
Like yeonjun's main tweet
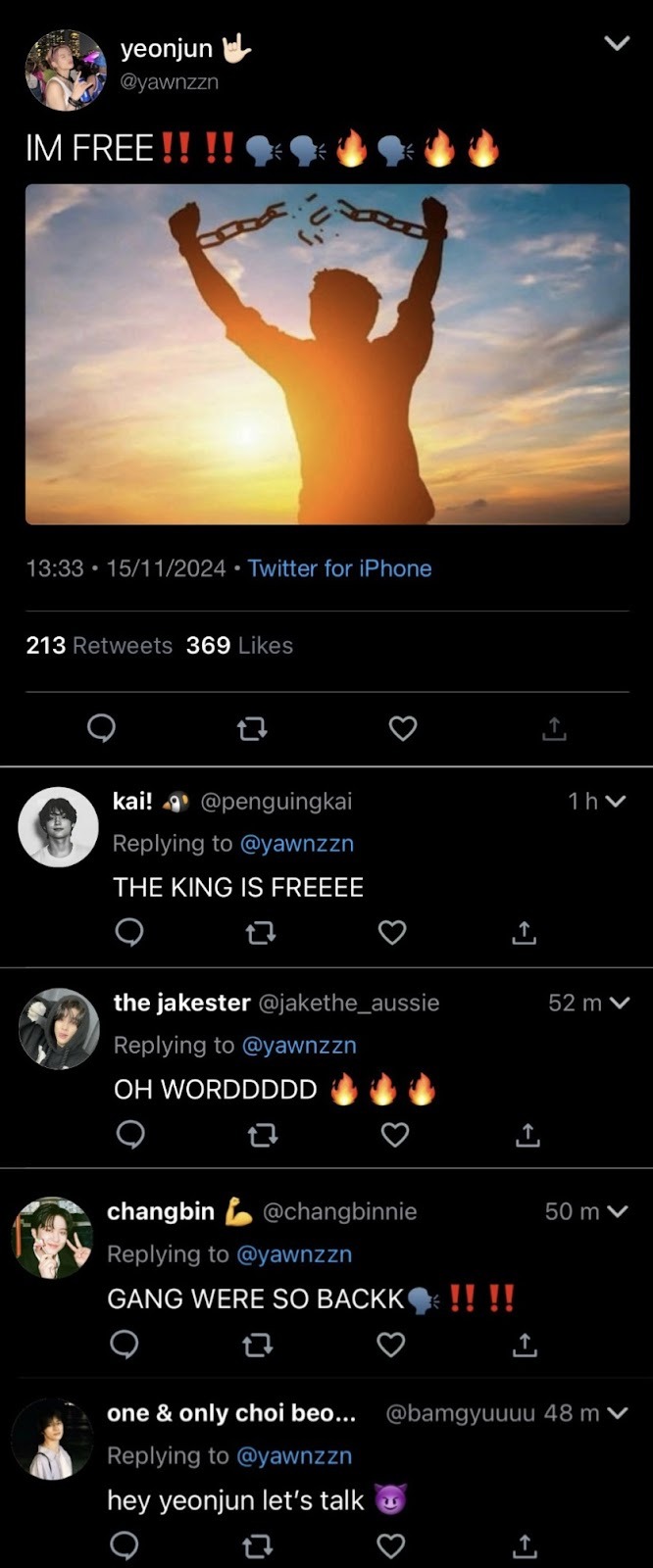click(x=403, y=728)
